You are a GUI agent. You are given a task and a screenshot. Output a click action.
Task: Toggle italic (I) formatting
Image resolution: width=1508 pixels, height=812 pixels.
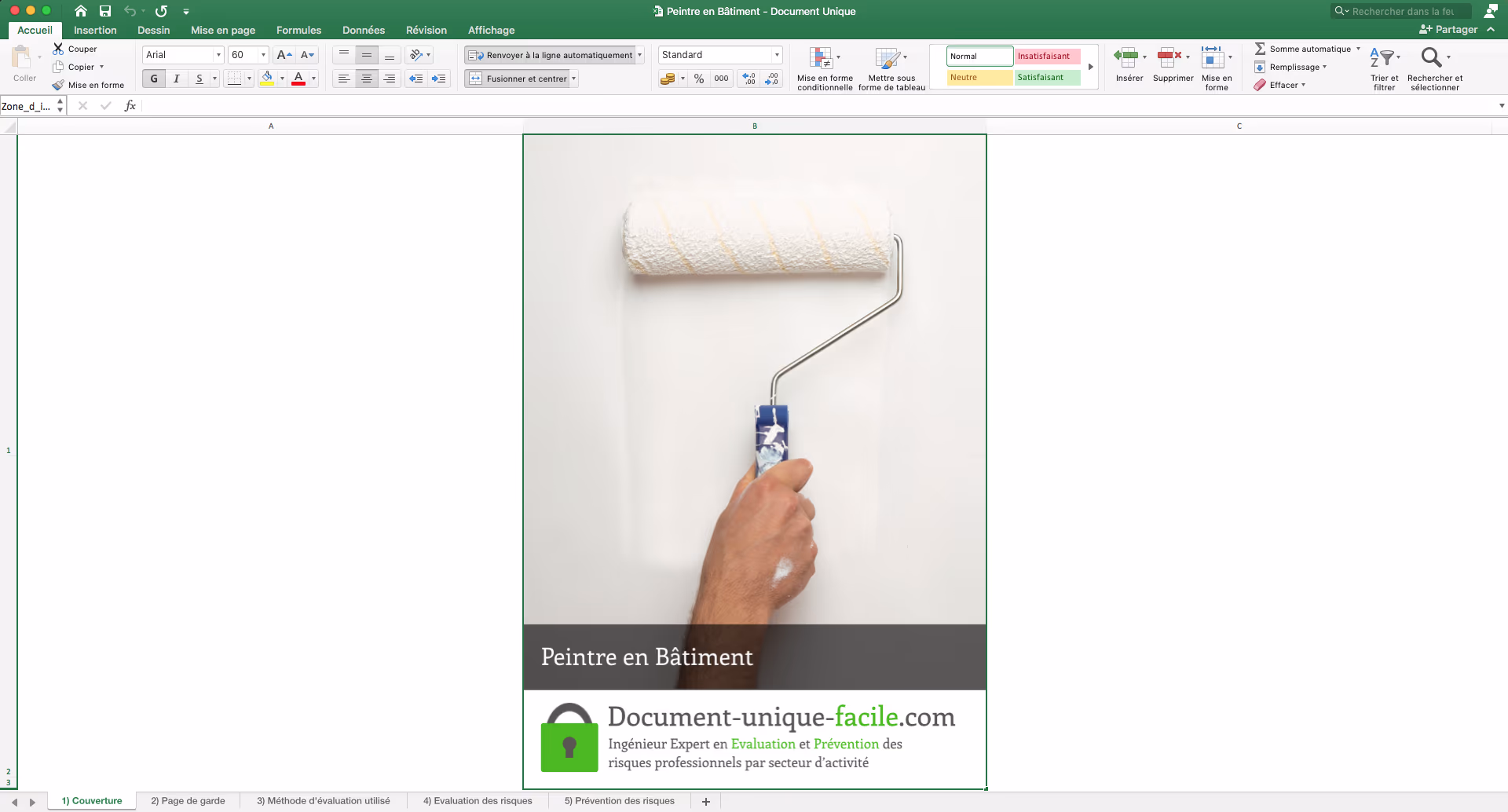pos(177,79)
